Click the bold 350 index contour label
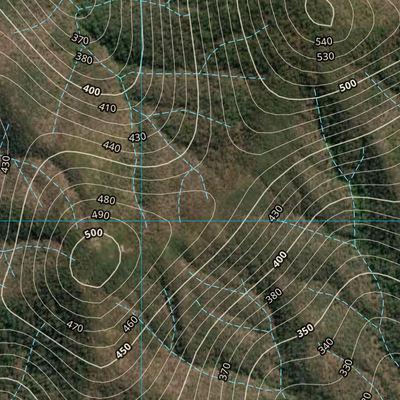The width and height of the screenshot is (400, 400). [305, 330]
